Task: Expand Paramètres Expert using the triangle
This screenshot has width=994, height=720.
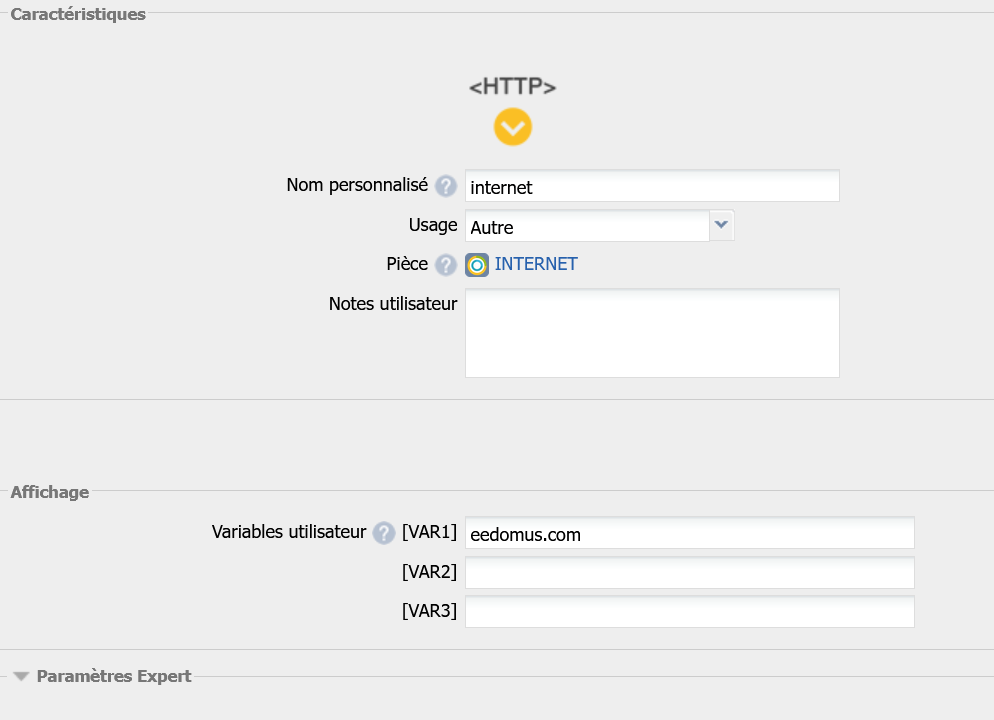Action: [x=21, y=677]
